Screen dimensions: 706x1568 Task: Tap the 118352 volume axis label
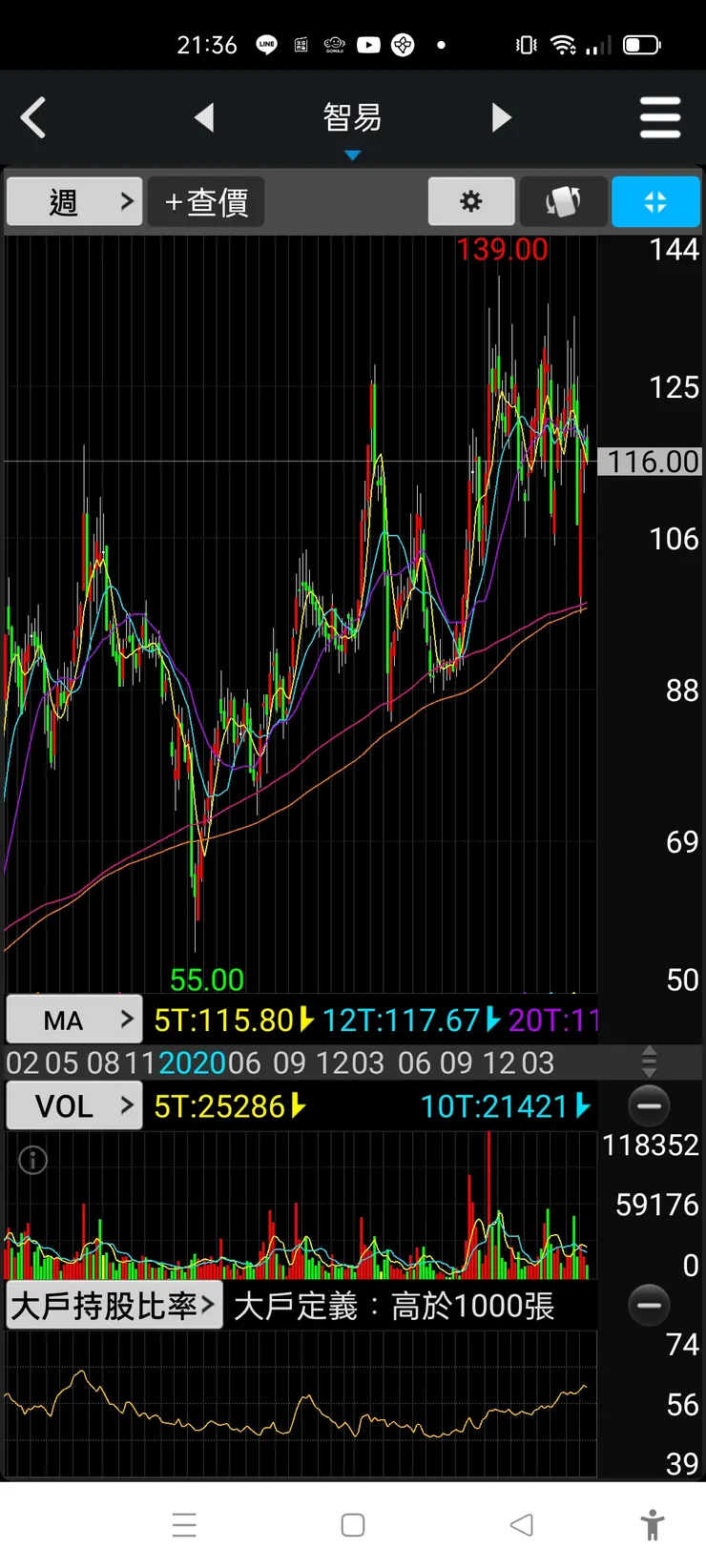tap(651, 1145)
